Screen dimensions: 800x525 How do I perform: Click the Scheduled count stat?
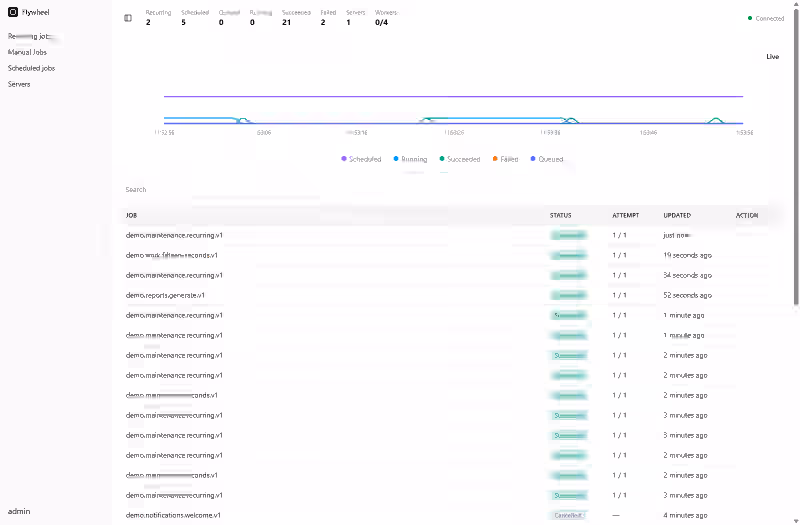pos(195,17)
